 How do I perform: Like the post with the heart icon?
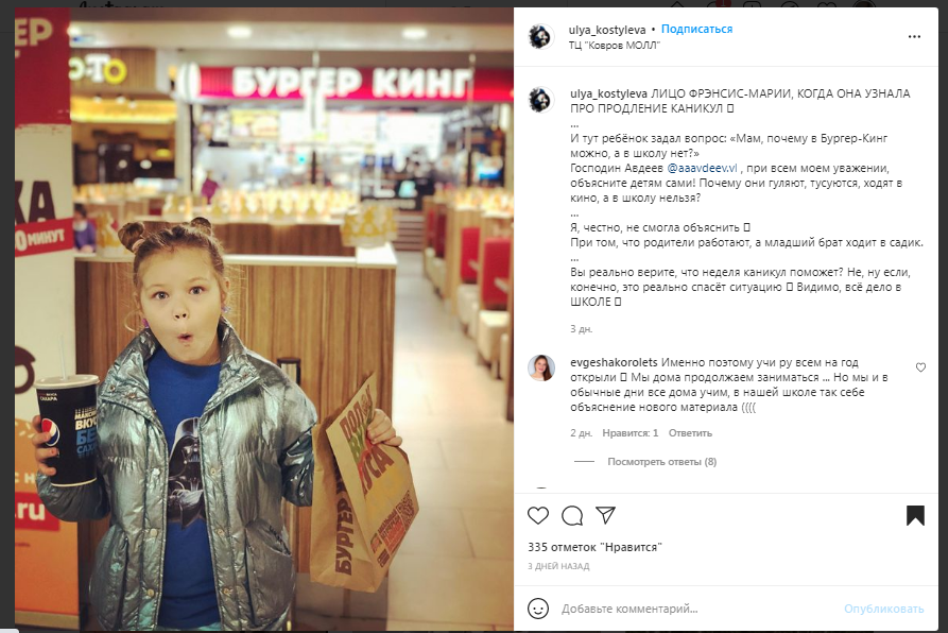(x=538, y=516)
